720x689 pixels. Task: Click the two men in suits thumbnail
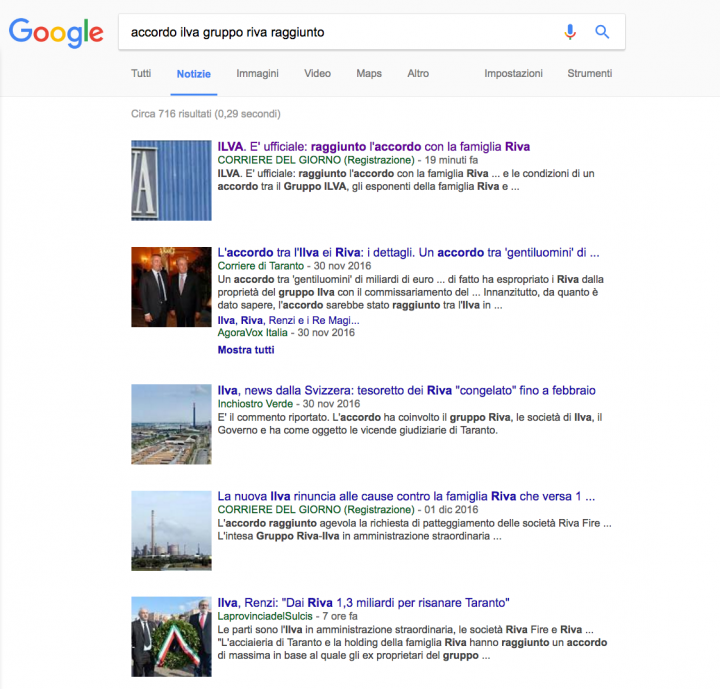coord(171,287)
